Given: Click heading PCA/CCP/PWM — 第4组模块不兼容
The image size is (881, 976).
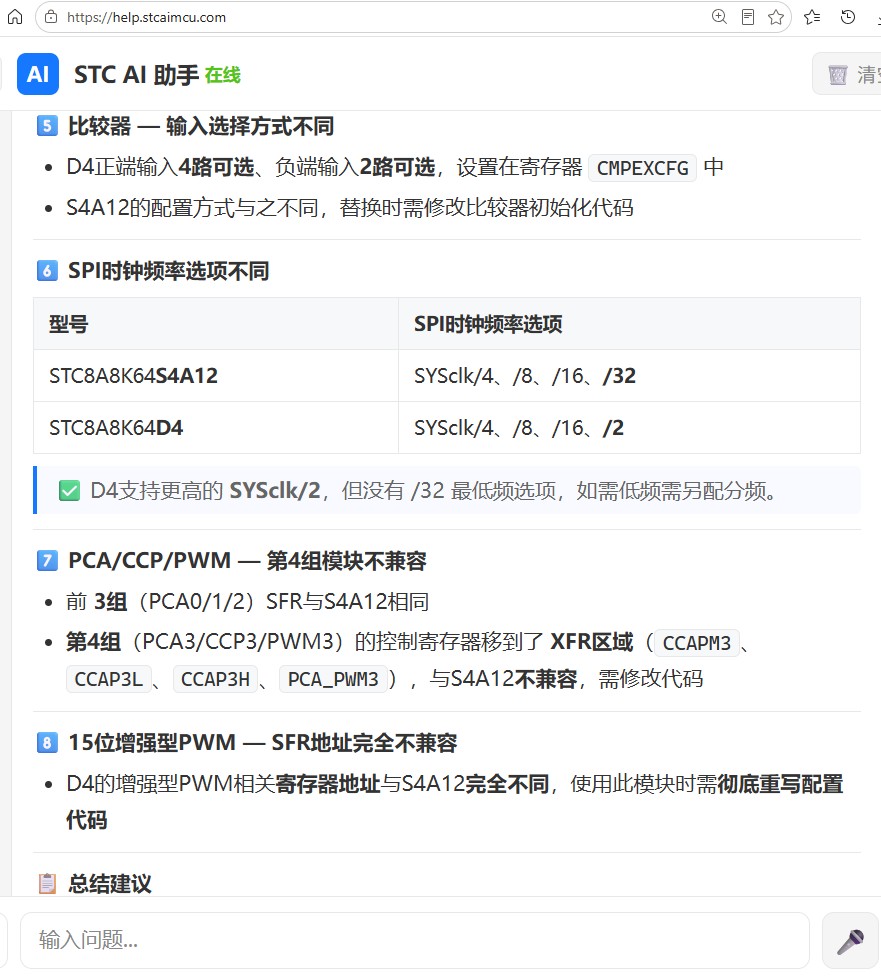Looking at the screenshot, I should [x=247, y=560].
